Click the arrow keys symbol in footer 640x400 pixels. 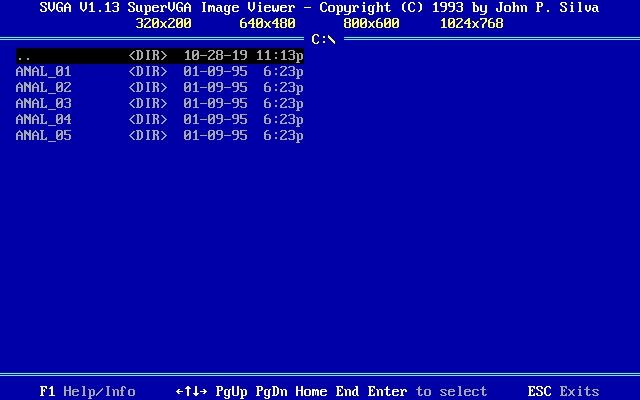coord(191,391)
